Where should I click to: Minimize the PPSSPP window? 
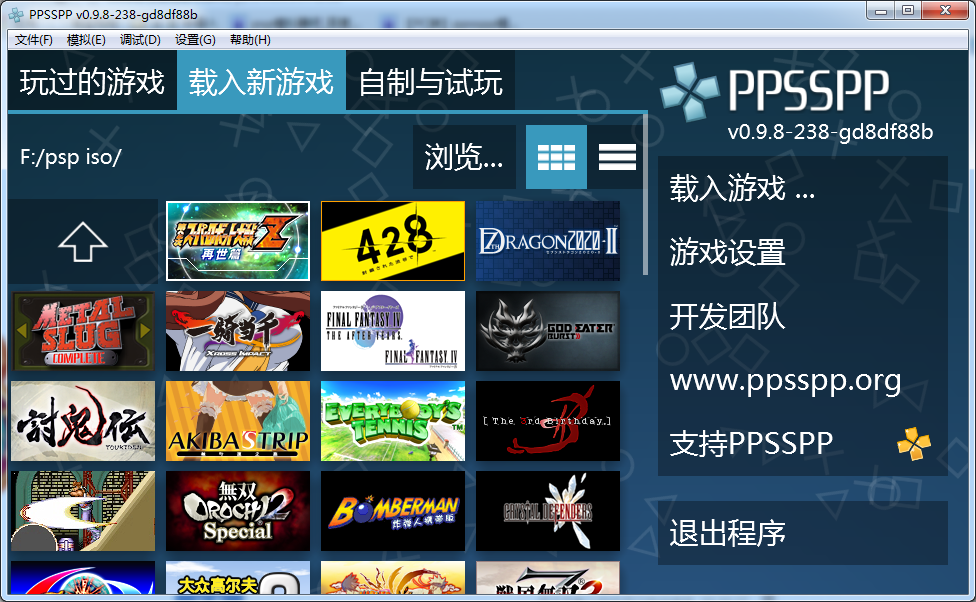coord(881,11)
